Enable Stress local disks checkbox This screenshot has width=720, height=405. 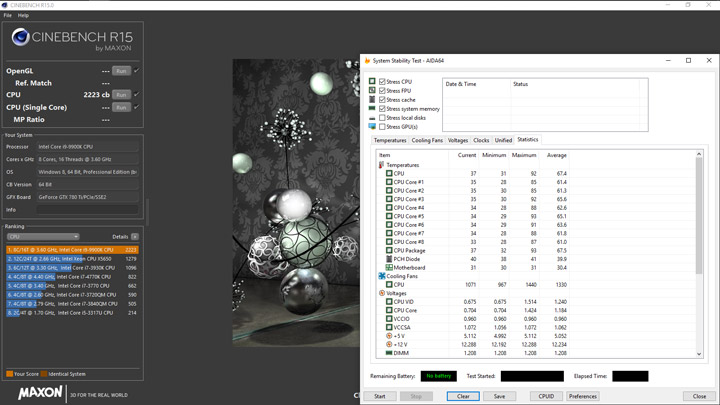tap(382, 118)
